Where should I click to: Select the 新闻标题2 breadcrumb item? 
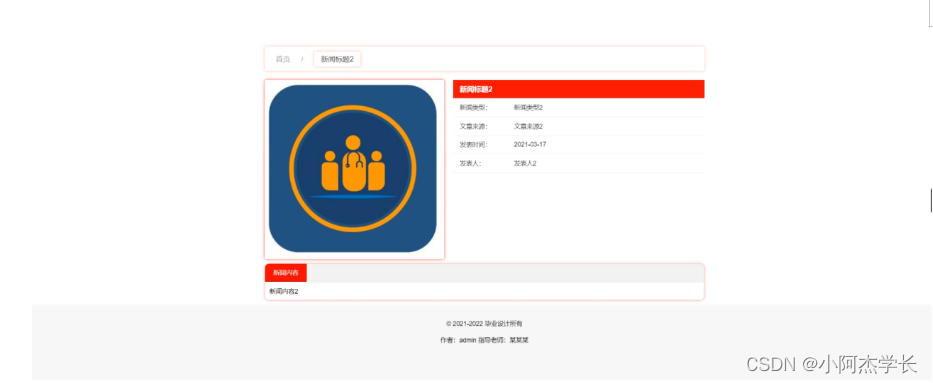[337, 59]
